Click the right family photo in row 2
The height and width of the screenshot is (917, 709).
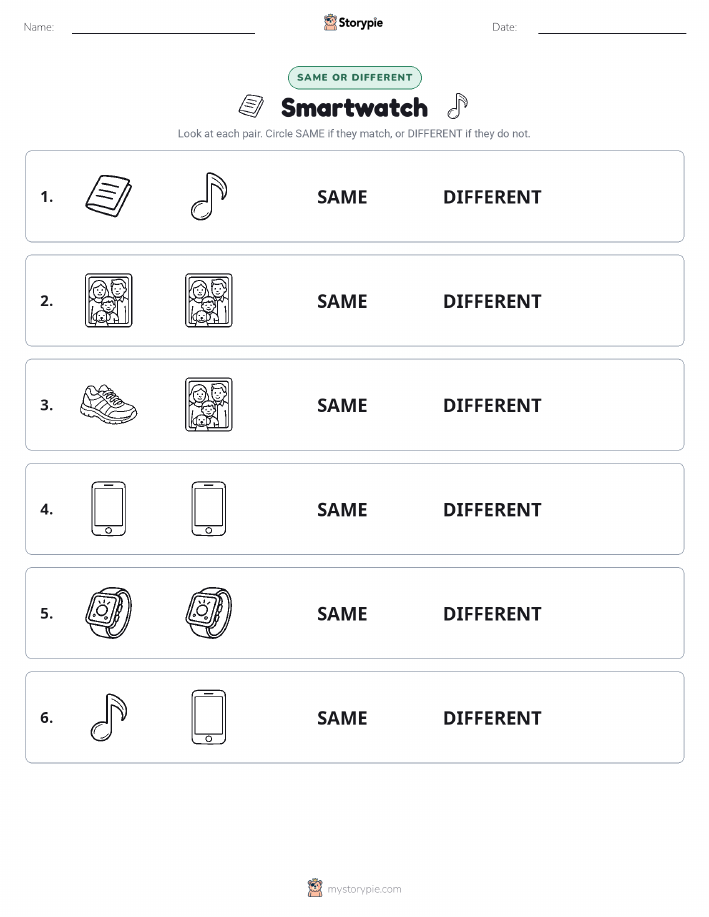[209, 300]
